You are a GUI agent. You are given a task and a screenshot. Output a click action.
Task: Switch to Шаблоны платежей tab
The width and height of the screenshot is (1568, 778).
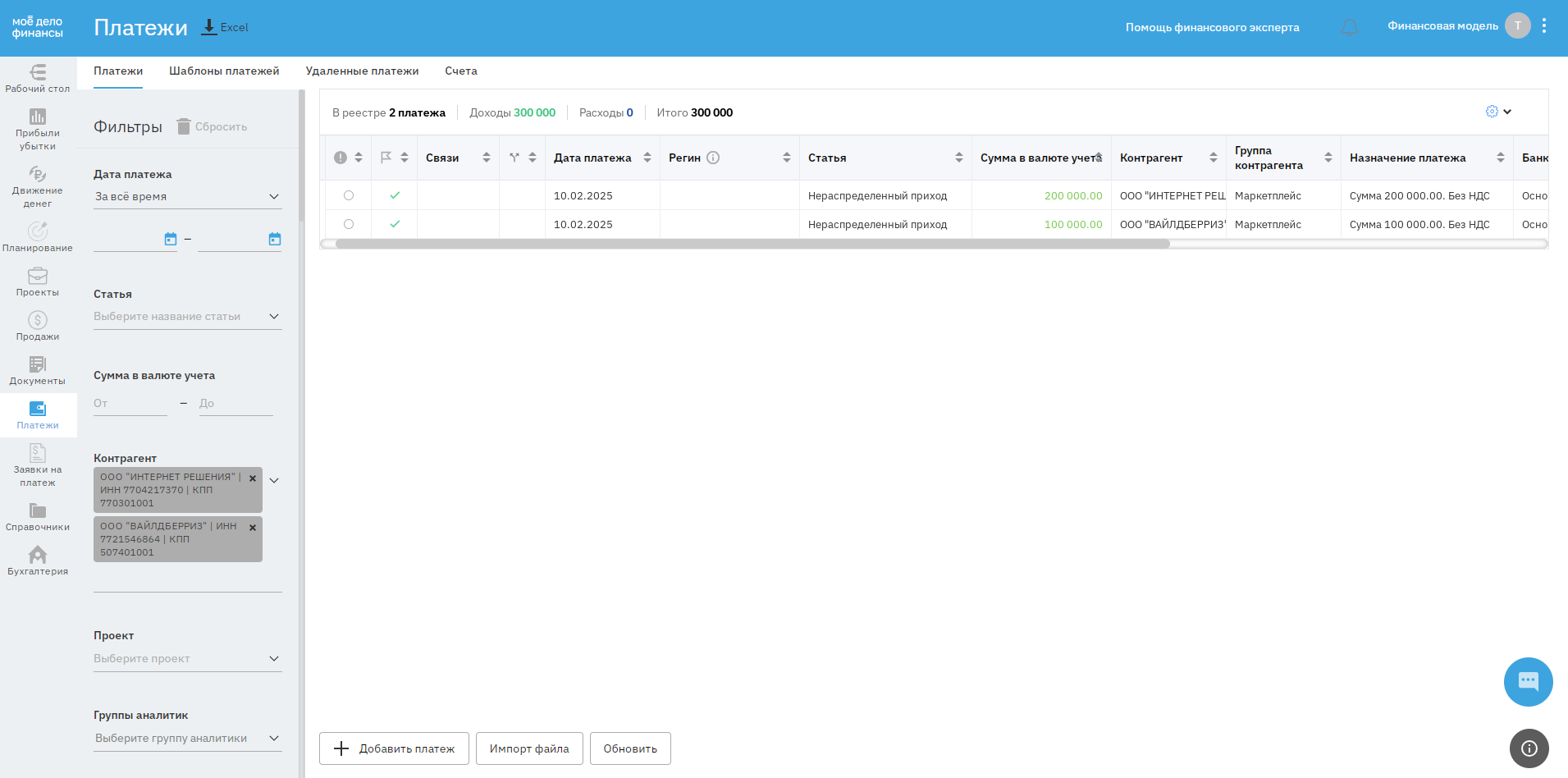click(x=224, y=71)
